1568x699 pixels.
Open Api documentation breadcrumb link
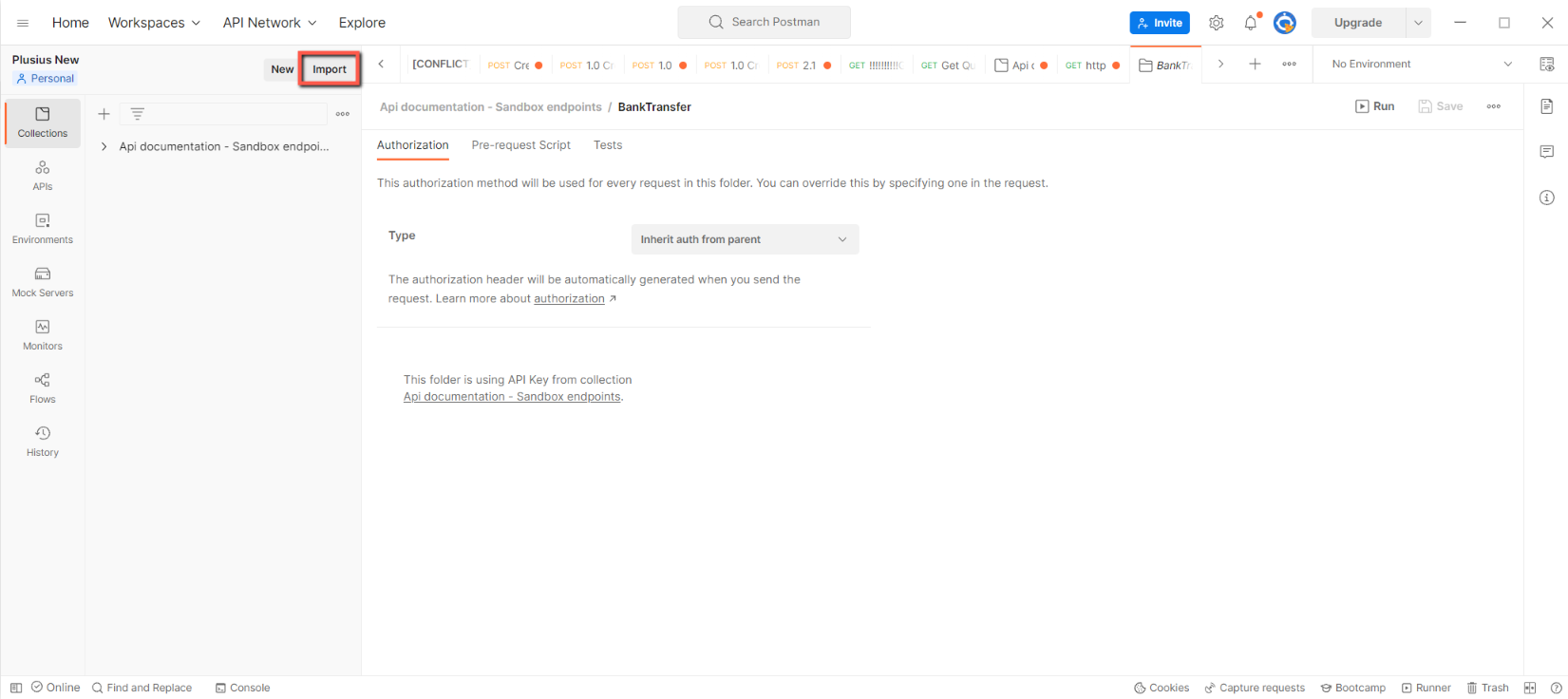point(491,107)
